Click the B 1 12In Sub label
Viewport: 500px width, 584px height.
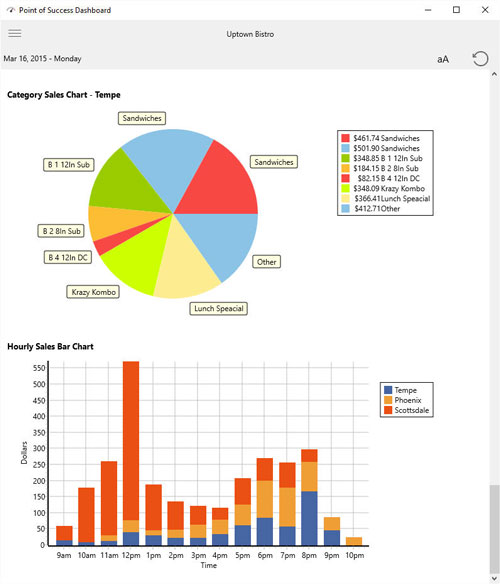[x=69, y=165]
